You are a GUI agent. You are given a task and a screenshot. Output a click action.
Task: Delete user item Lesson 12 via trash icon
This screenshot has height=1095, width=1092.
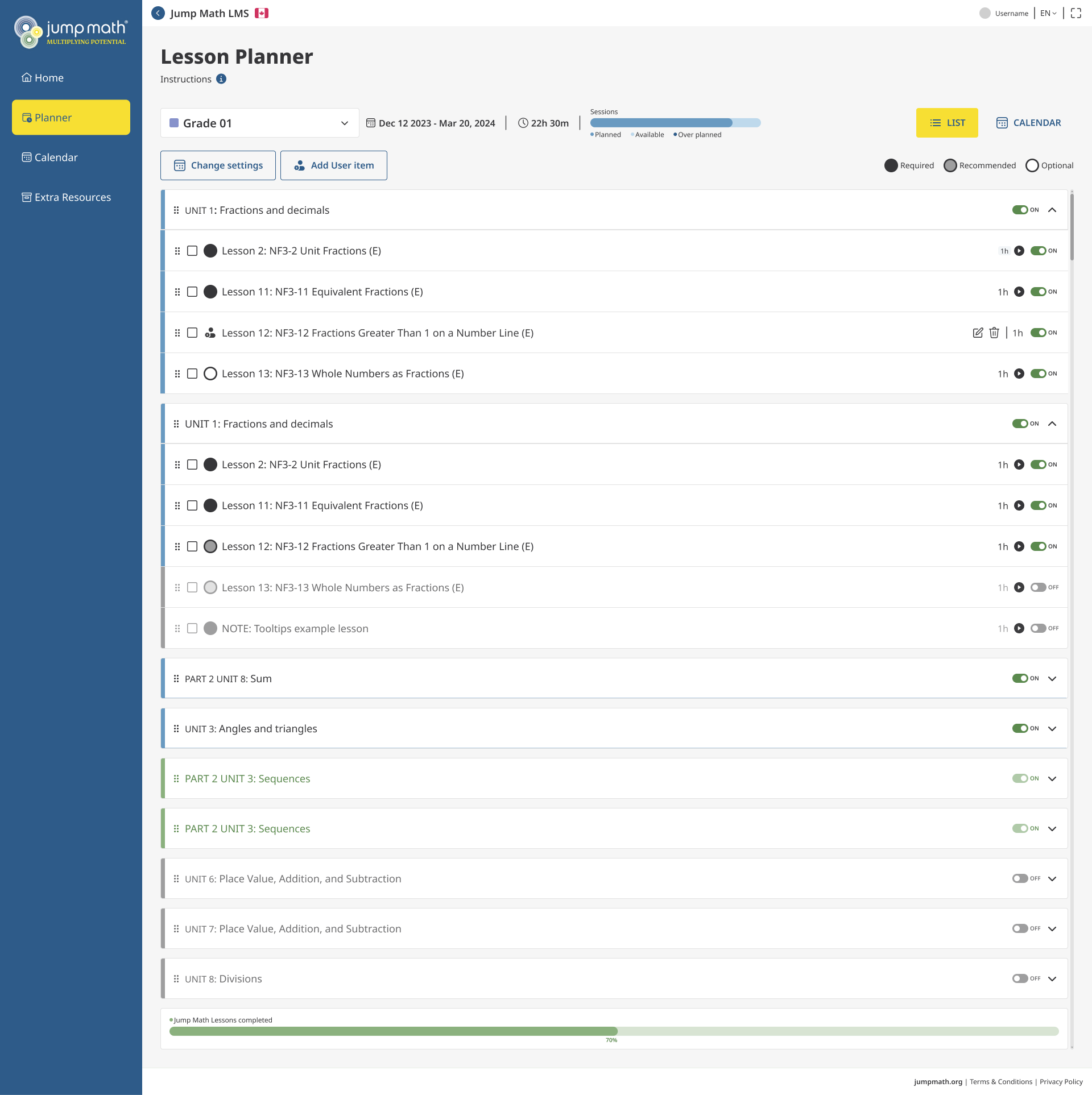(994, 333)
